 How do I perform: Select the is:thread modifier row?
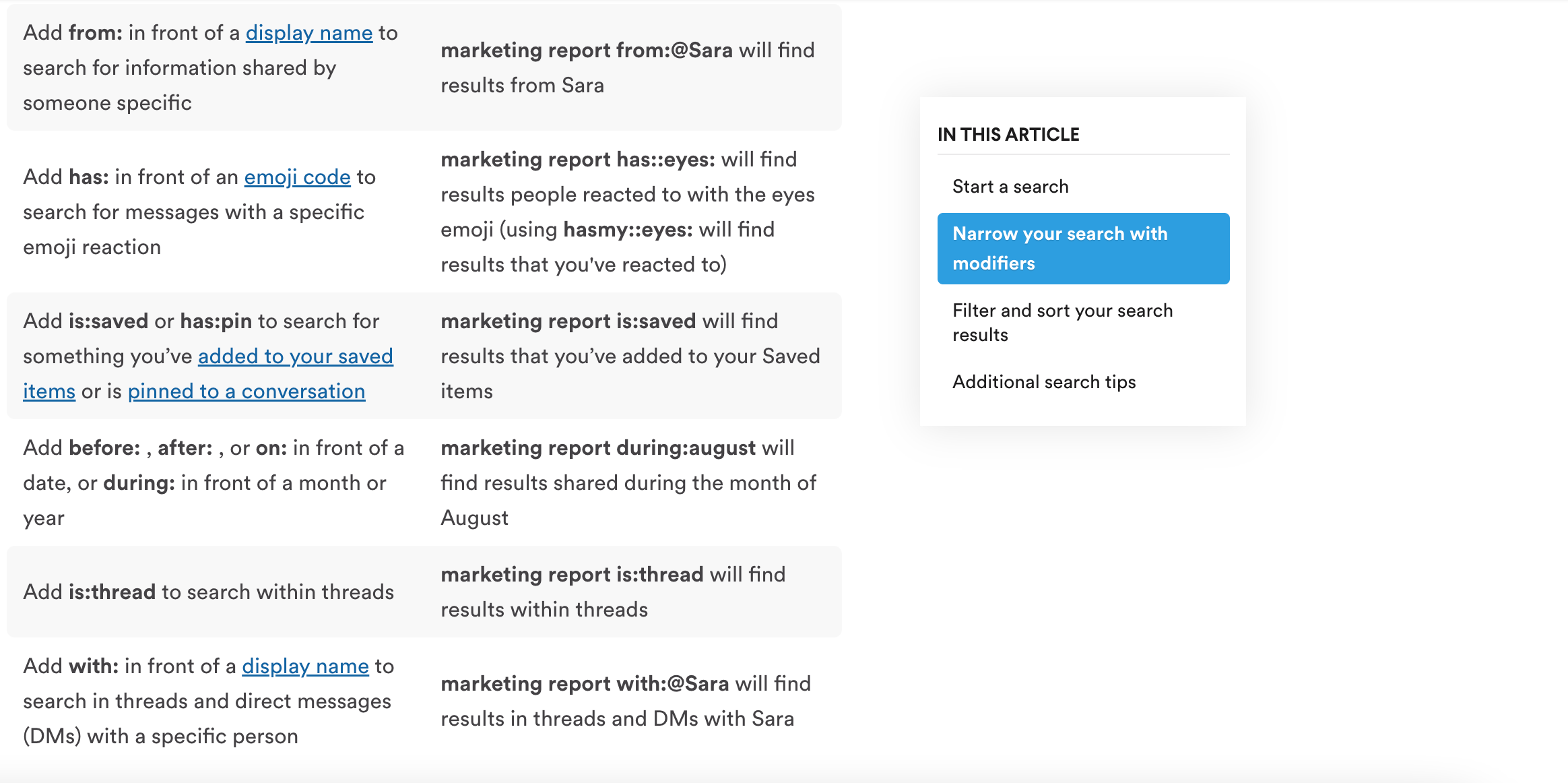209,592
